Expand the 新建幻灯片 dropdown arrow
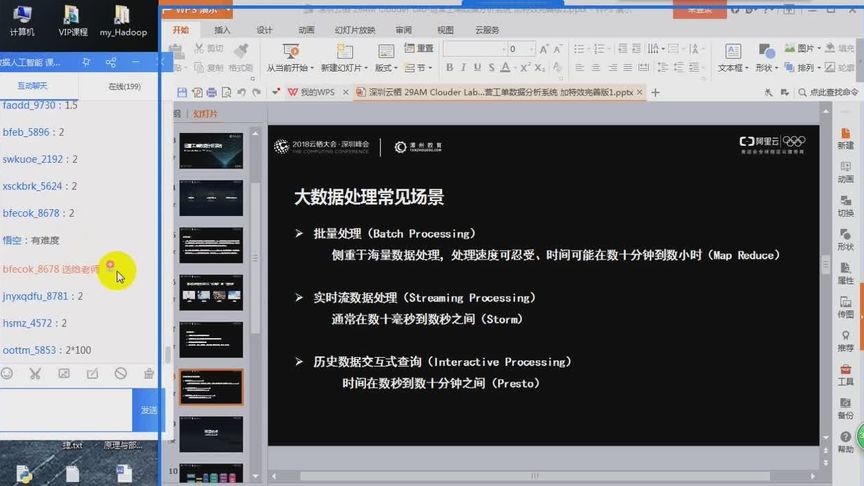864x486 pixels. [x=365, y=68]
